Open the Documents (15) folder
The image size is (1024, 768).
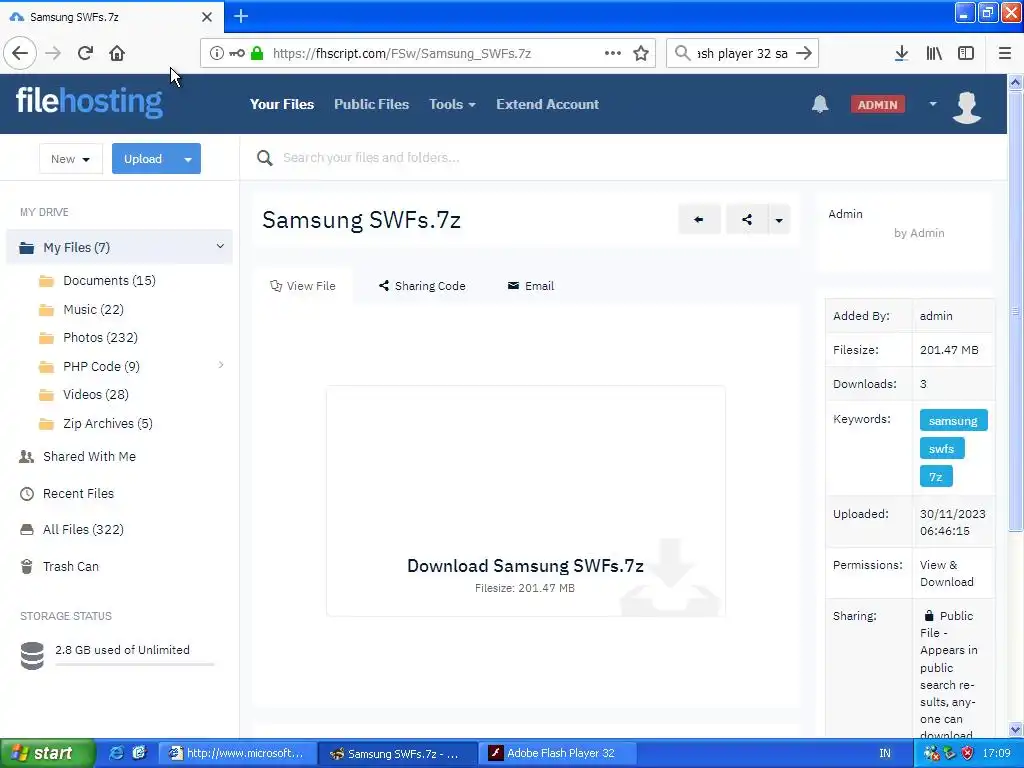coord(109,281)
